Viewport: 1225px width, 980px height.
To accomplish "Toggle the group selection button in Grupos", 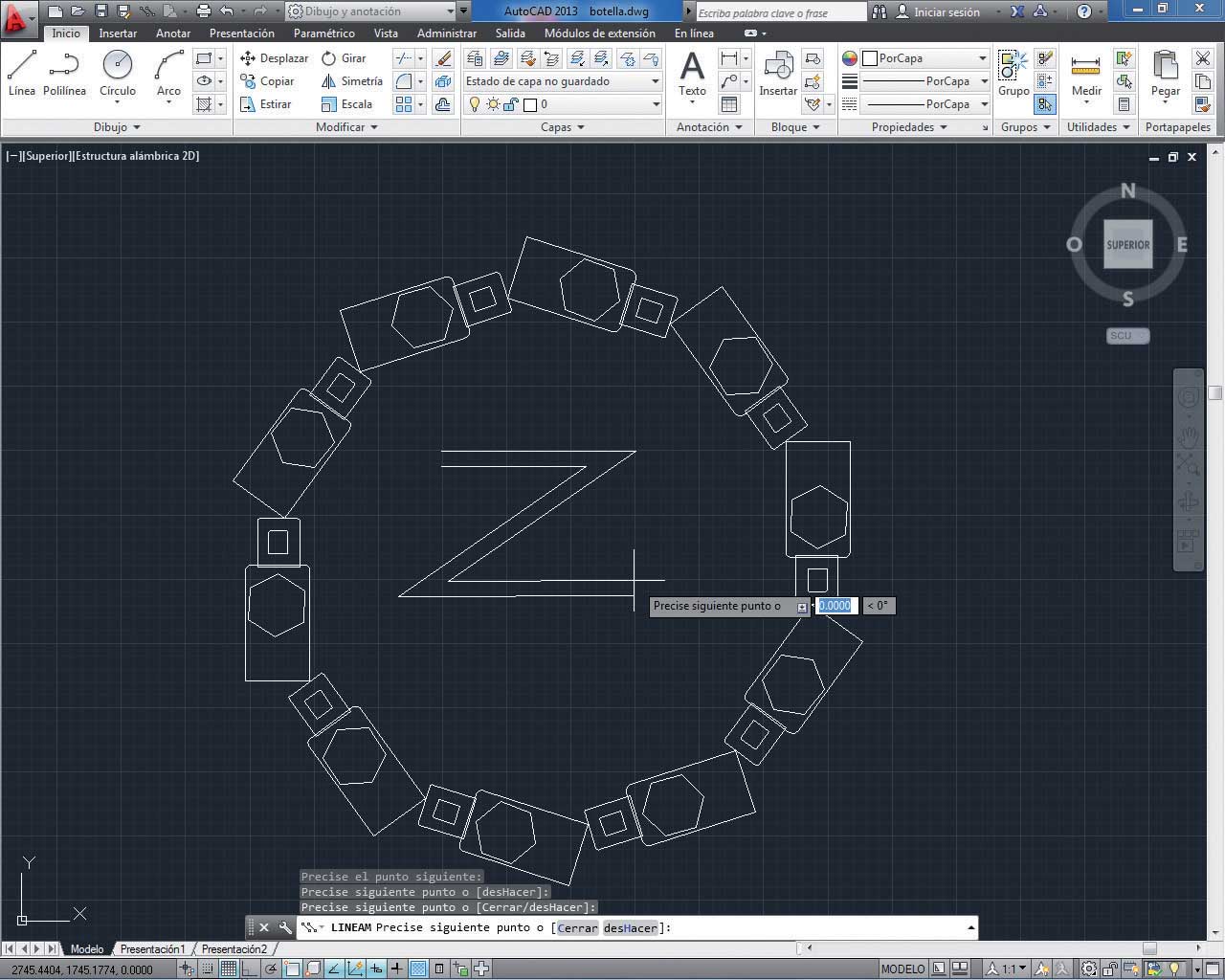I will [1045, 103].
